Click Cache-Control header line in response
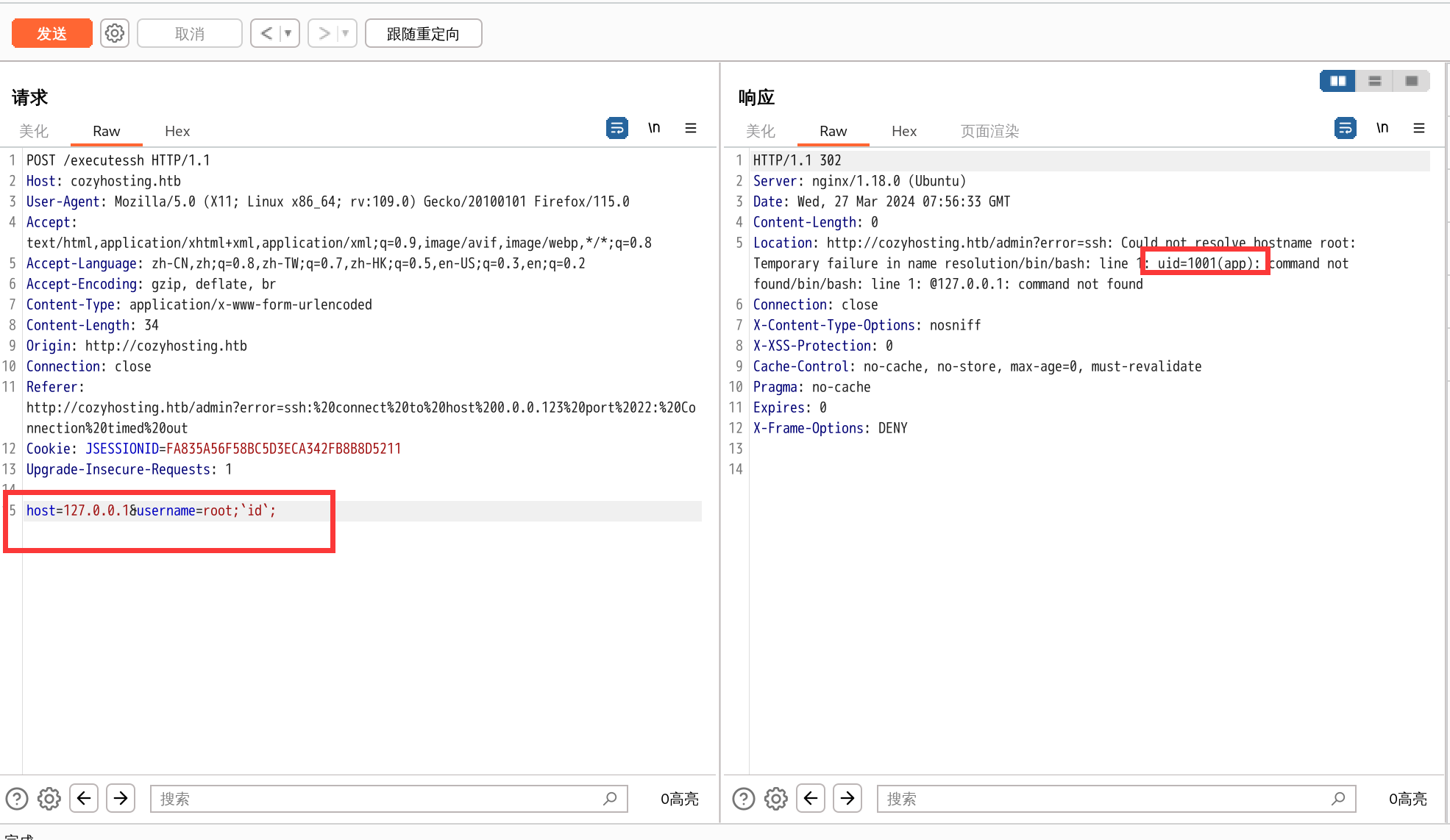Viewport: 1450px width, 840px height. [x=978, y=366]
